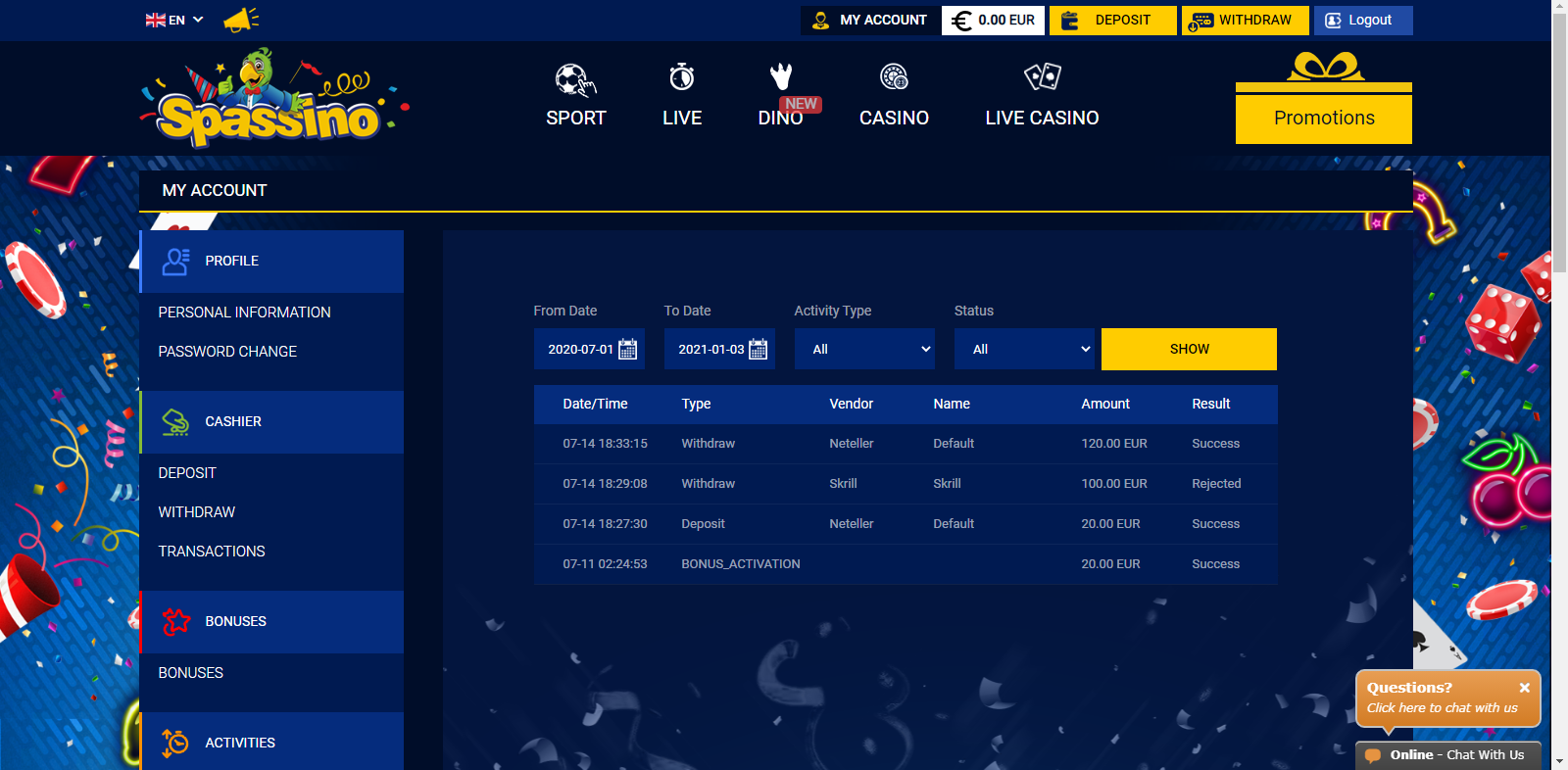Screen dimensions: 1568x770
Task: Click the Type column header
Action: 697,404
